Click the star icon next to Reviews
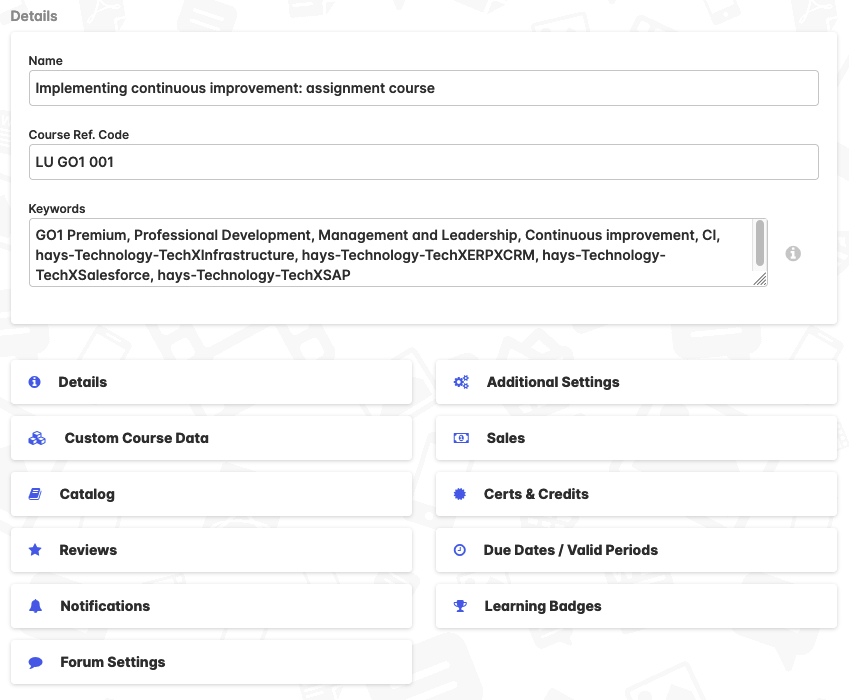849x700 pixels. (35, 550)
